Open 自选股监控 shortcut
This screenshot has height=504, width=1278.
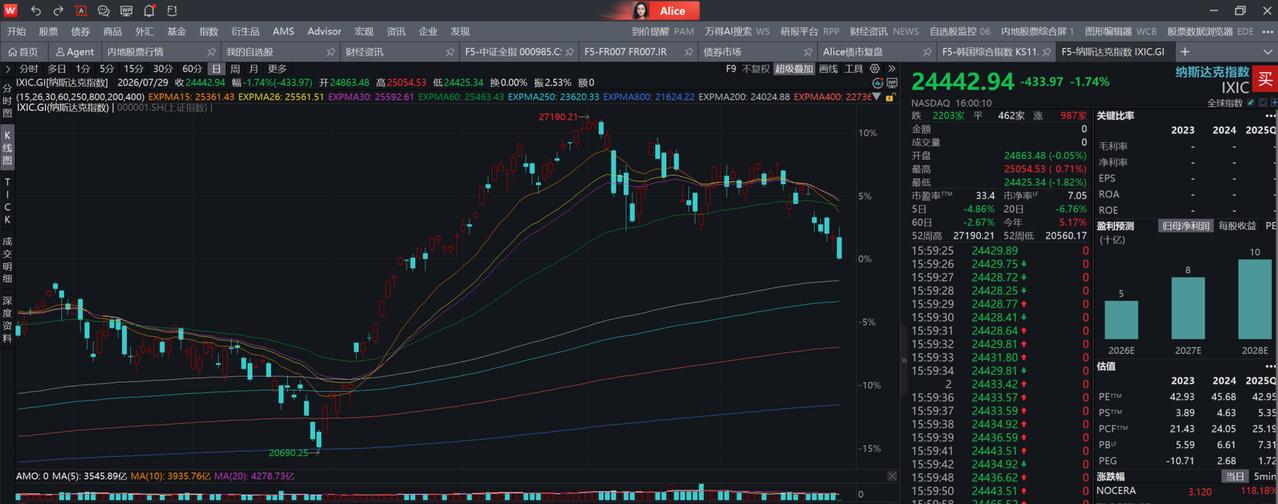960,31
